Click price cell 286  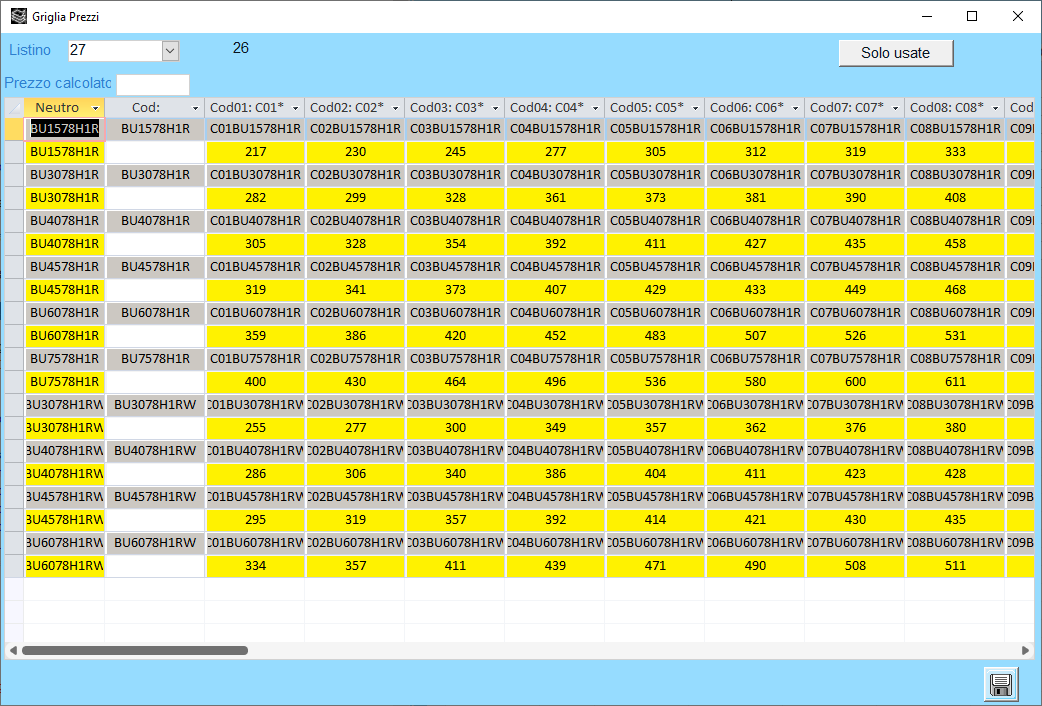point(255,473)
